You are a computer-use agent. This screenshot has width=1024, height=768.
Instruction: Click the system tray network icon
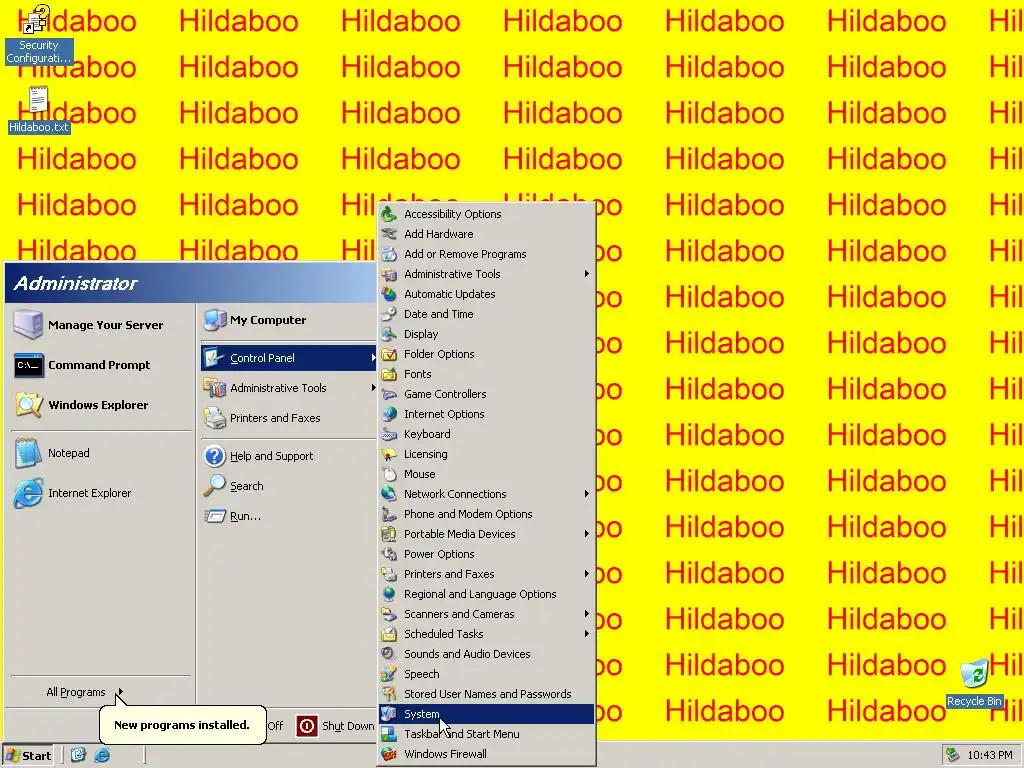952,755
